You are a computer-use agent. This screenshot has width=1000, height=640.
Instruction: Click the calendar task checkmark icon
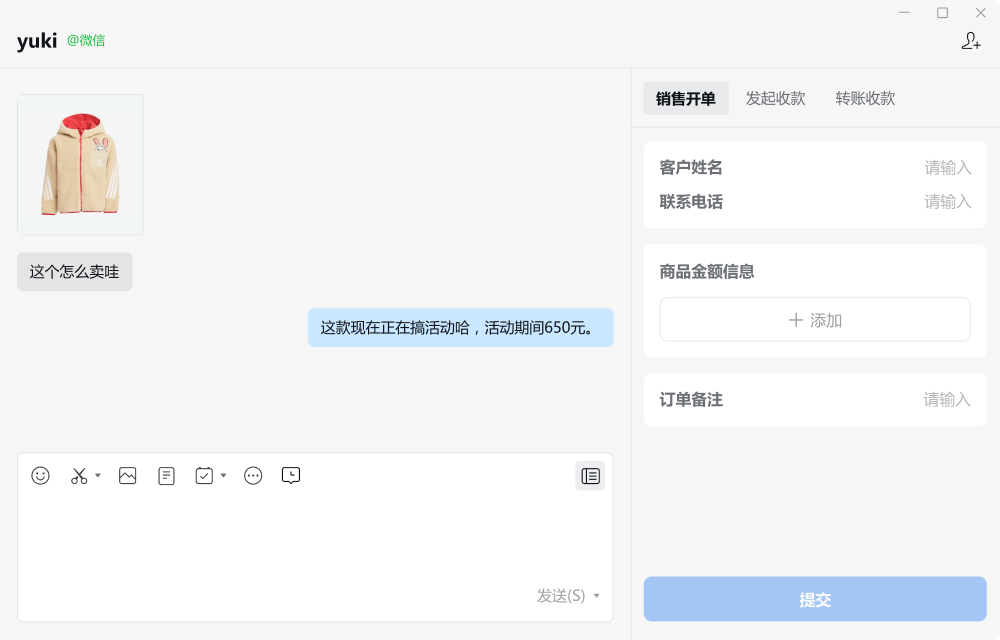click(x=204, y=476)
